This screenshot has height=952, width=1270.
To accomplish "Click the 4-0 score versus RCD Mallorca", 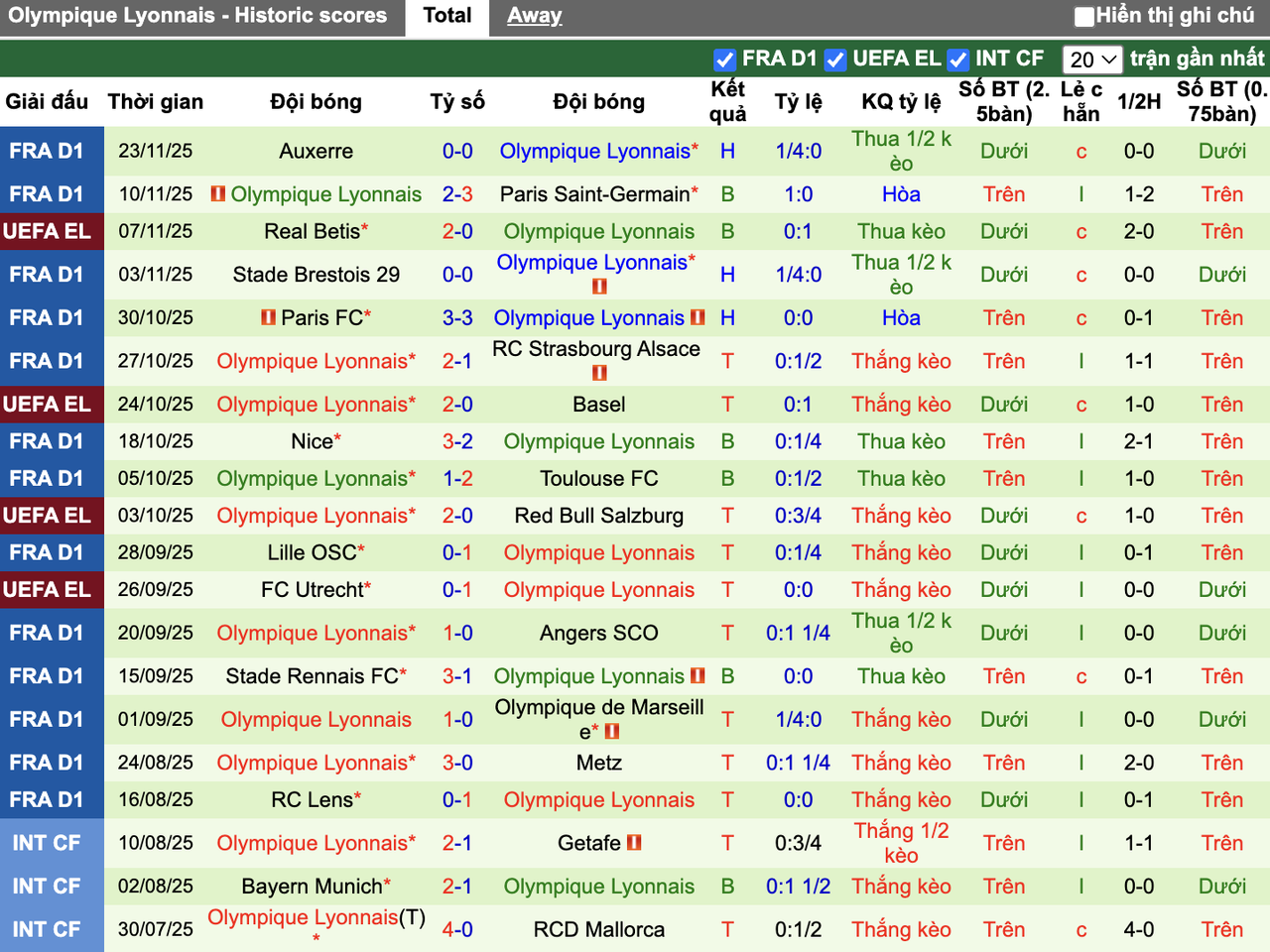I will [457, 930].
